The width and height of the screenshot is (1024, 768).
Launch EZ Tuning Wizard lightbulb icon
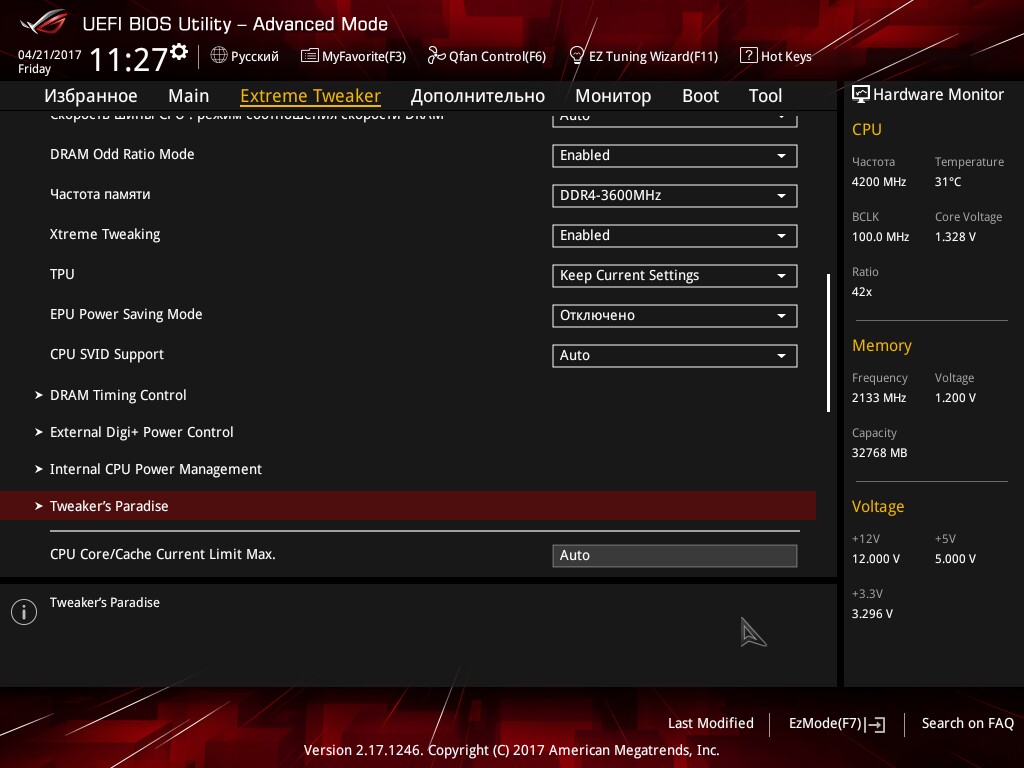click(576, 56)
